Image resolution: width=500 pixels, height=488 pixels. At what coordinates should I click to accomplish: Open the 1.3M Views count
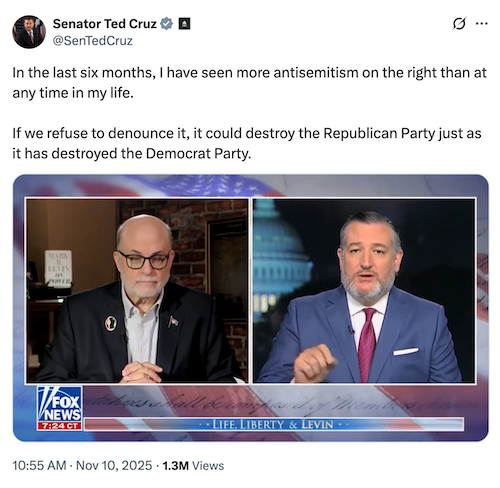pos(193,465)
